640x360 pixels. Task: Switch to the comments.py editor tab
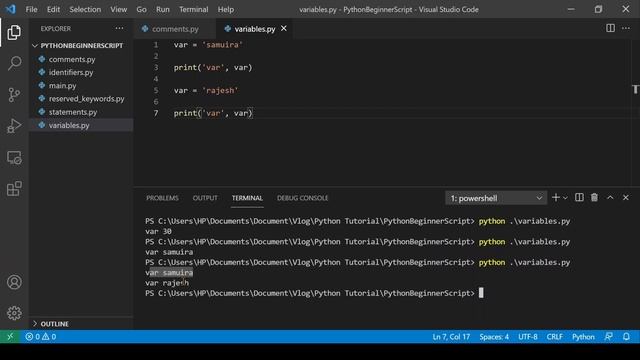[175, 29]
